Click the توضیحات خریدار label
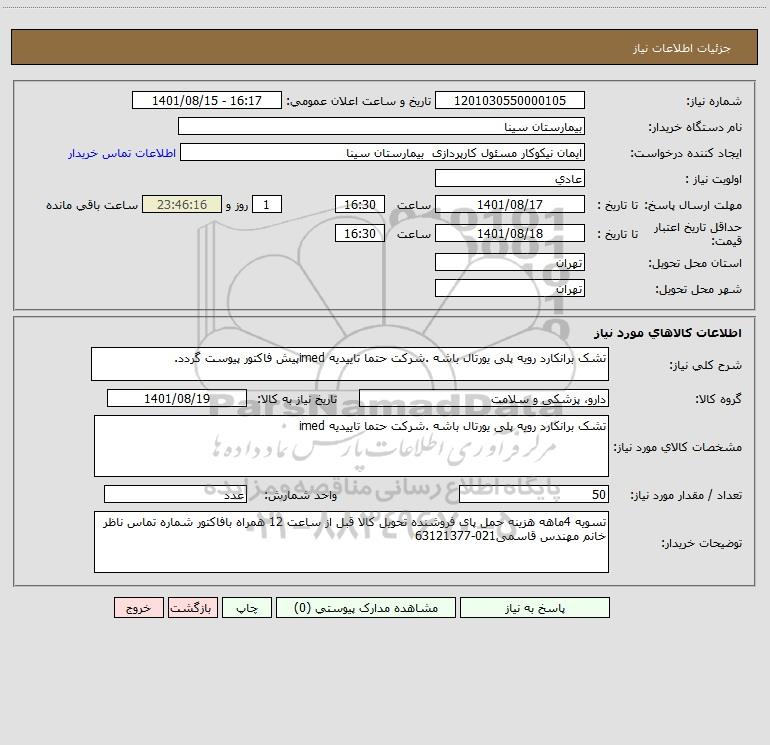770x745 pixels. tap(702, 543)
